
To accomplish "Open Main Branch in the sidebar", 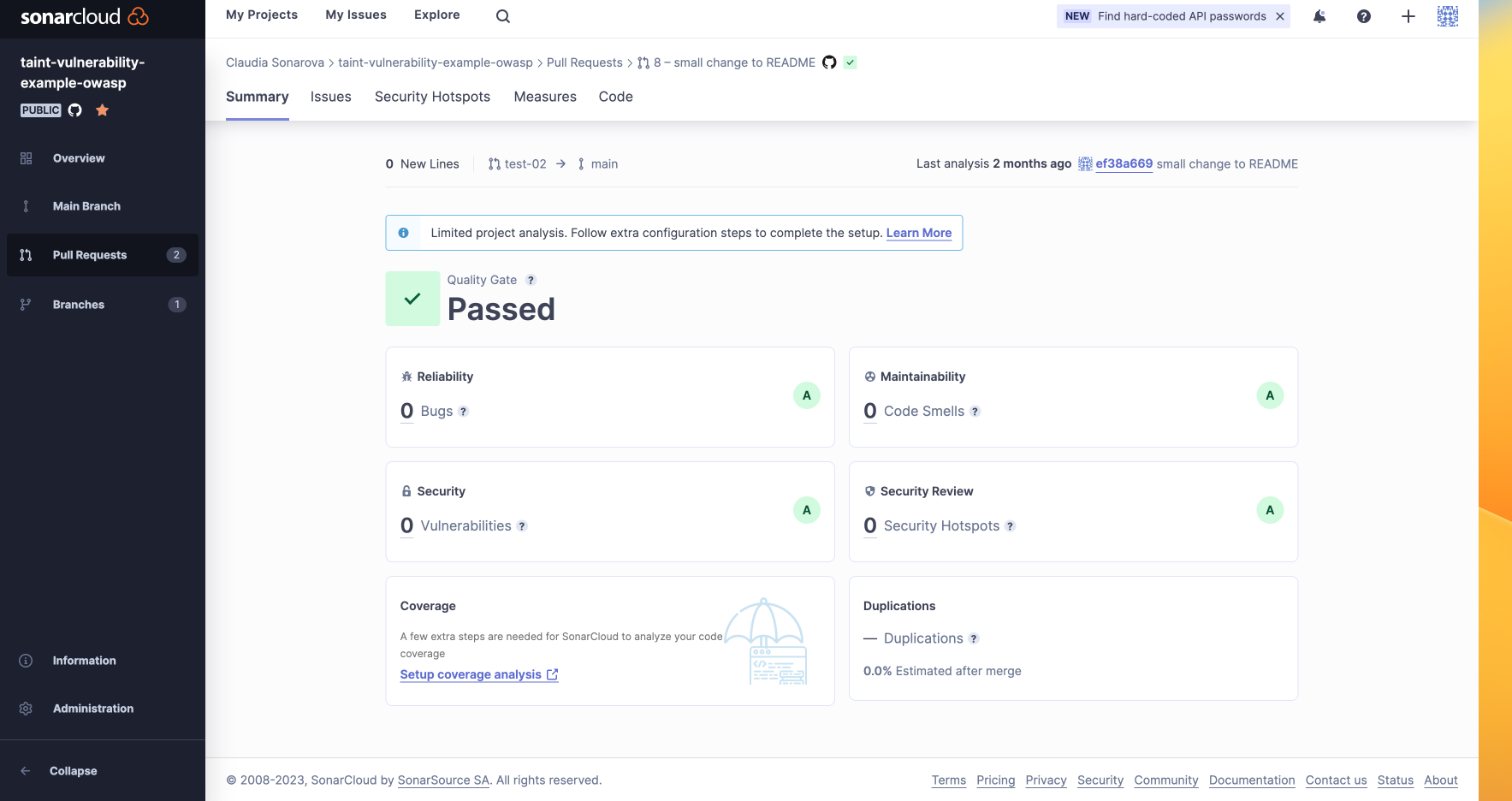I will (x=103, y=206).
